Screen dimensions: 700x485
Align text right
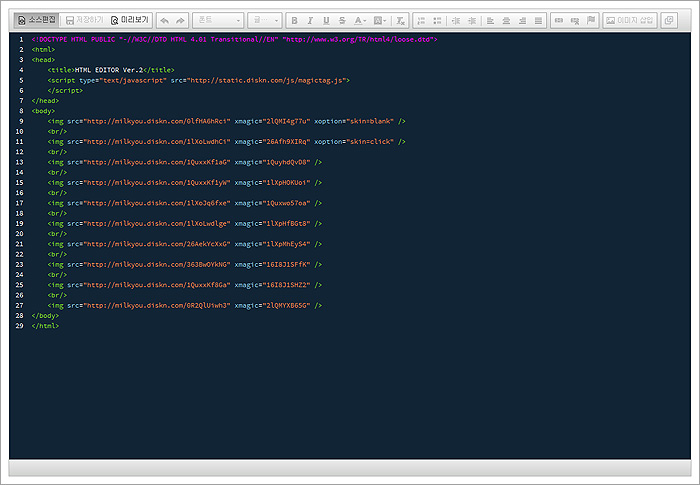pyautogui.click(x=522, y=21)
